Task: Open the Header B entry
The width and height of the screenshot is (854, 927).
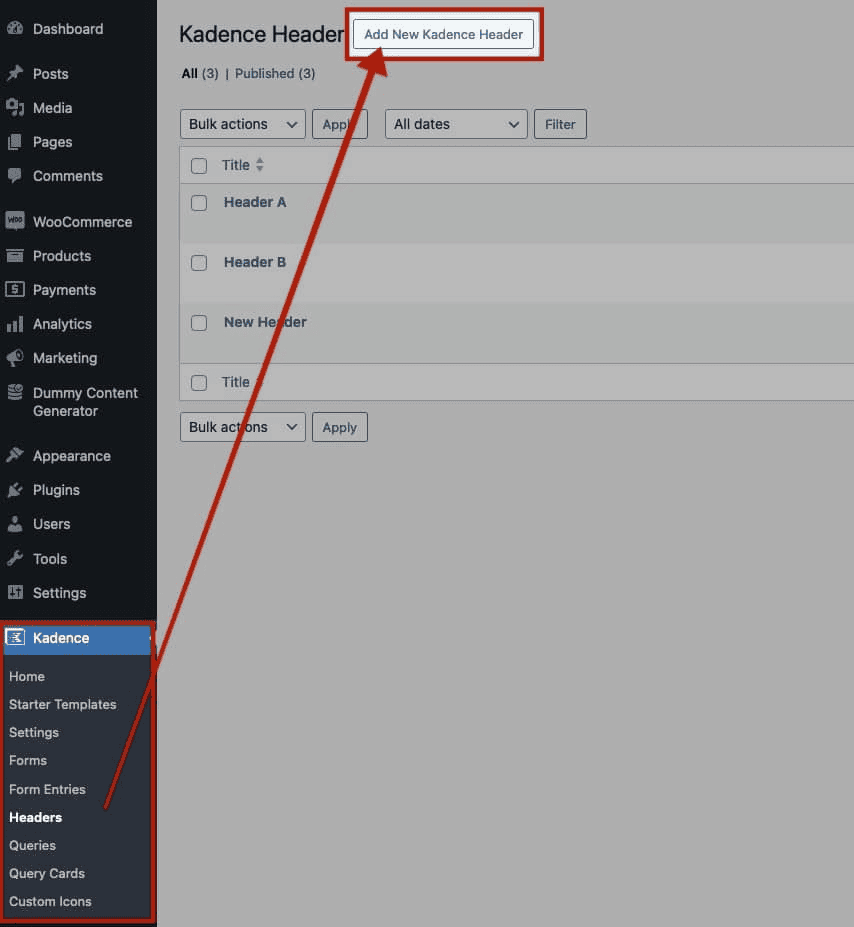Action: tap(254, 262)
